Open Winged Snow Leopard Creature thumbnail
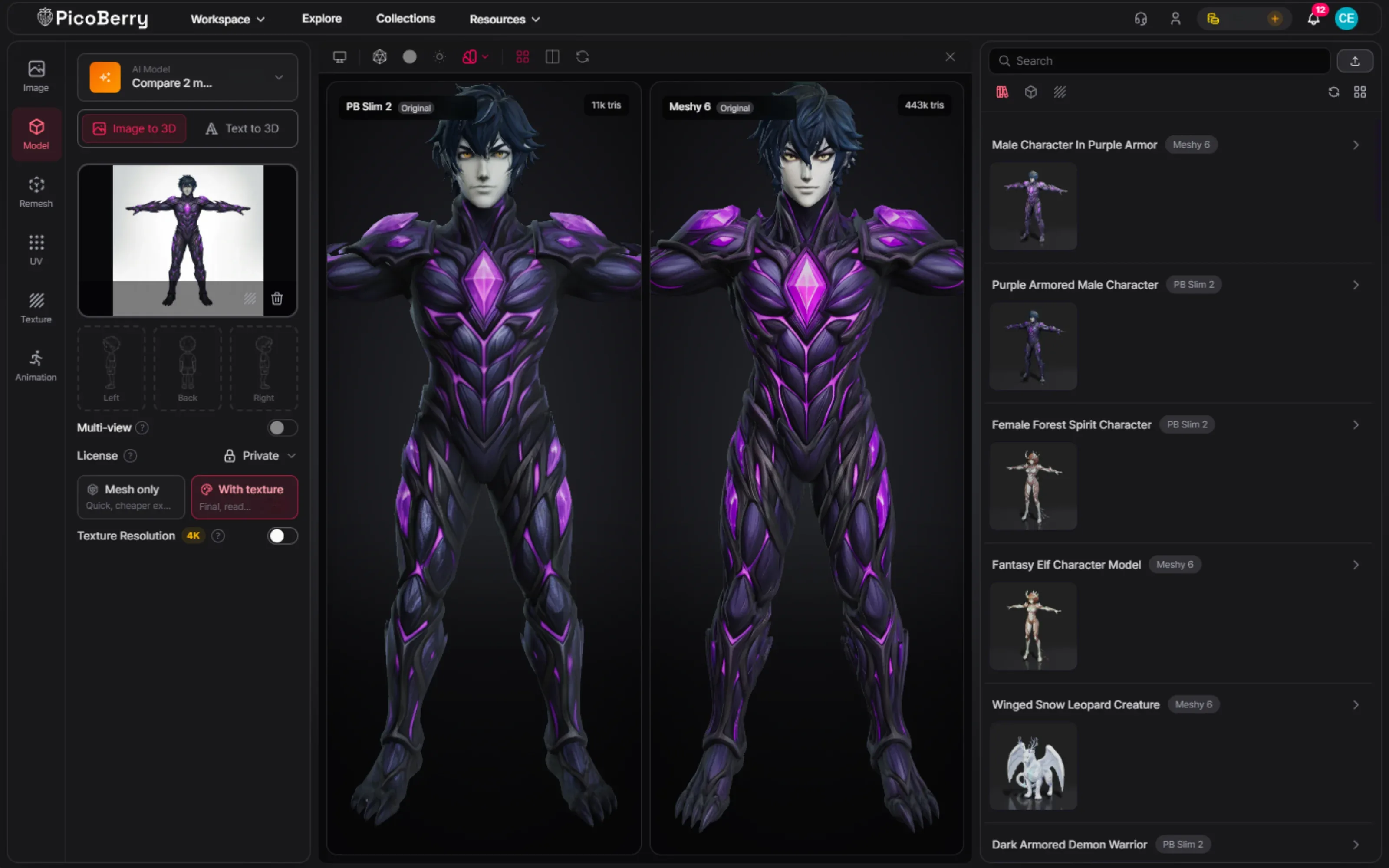 point(1033,766)
